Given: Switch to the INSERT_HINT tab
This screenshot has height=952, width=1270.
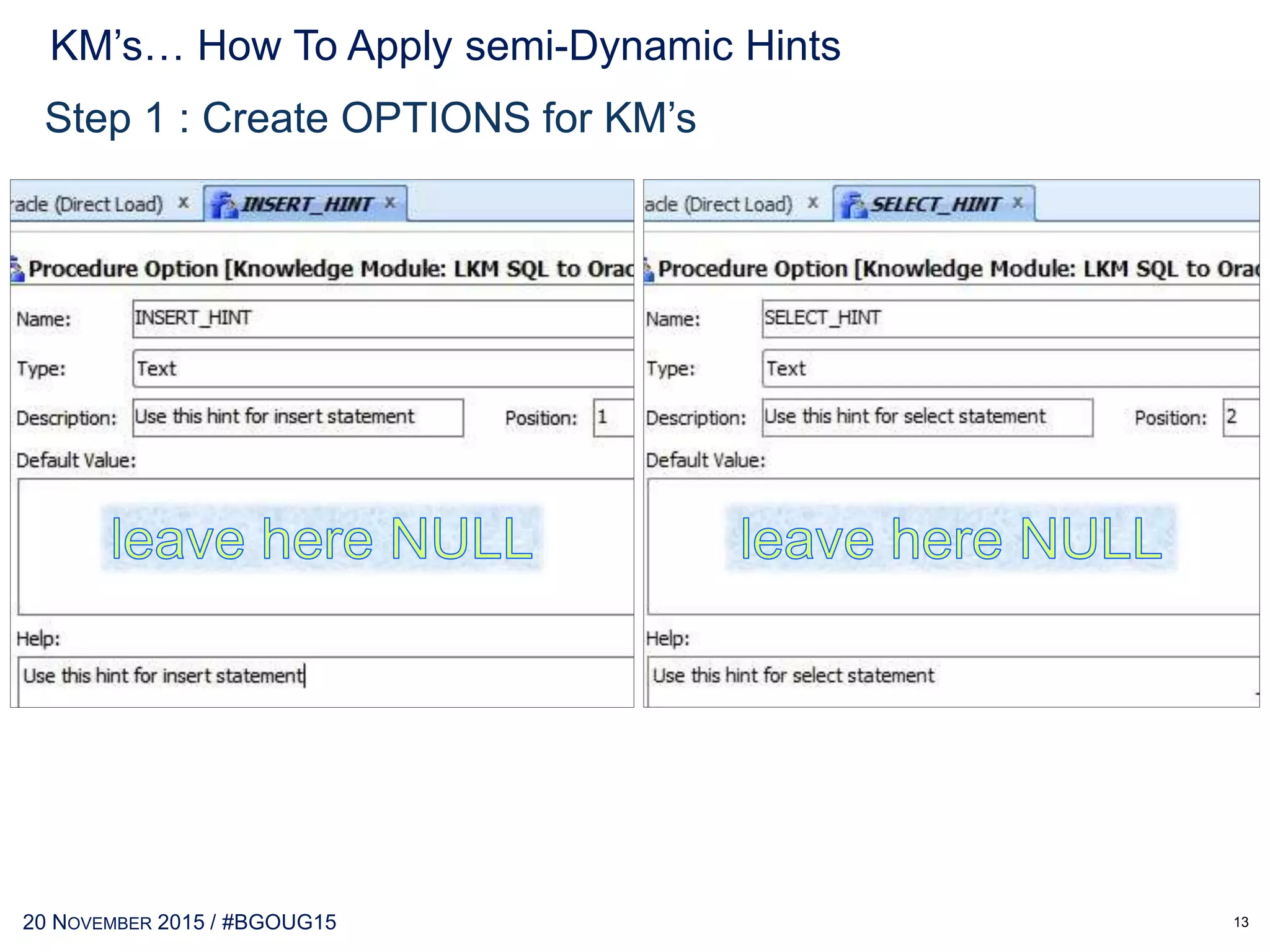Looking at the screenshot, I should 305,203.
